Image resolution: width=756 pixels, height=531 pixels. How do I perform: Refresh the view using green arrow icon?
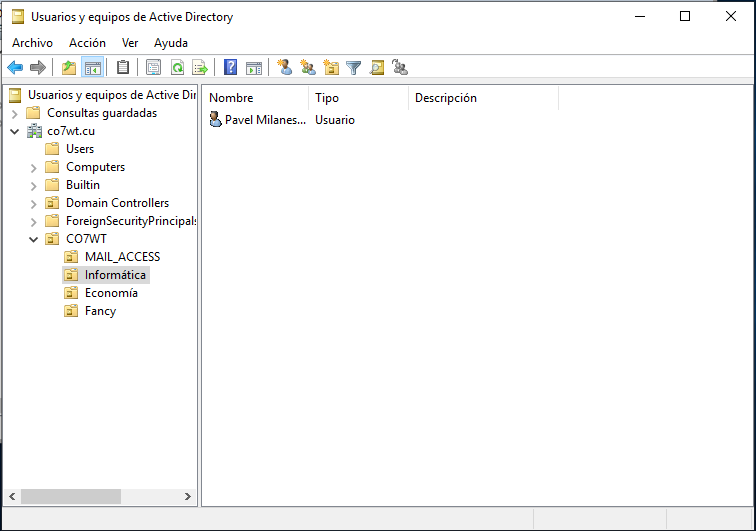[177, 68]
